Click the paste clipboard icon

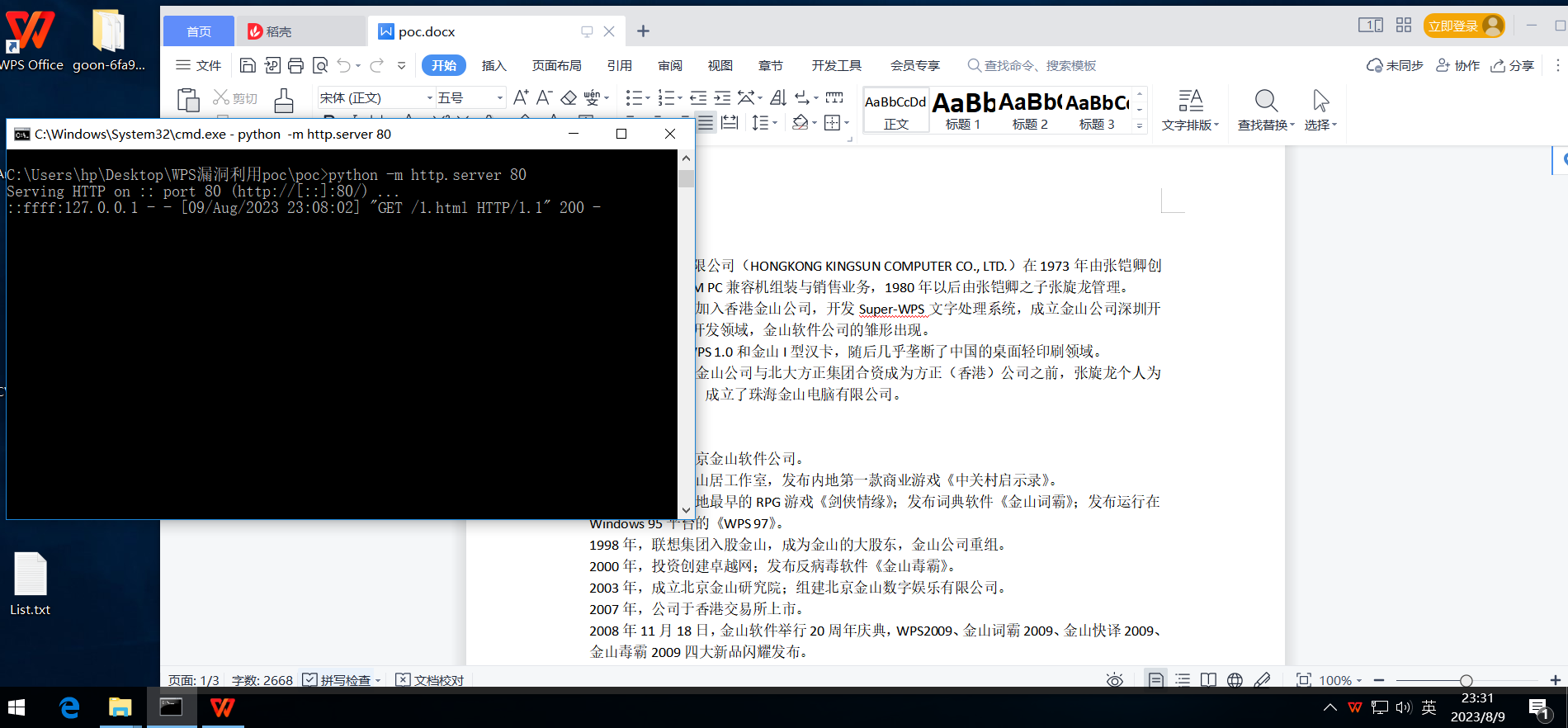tap(188, 100)
